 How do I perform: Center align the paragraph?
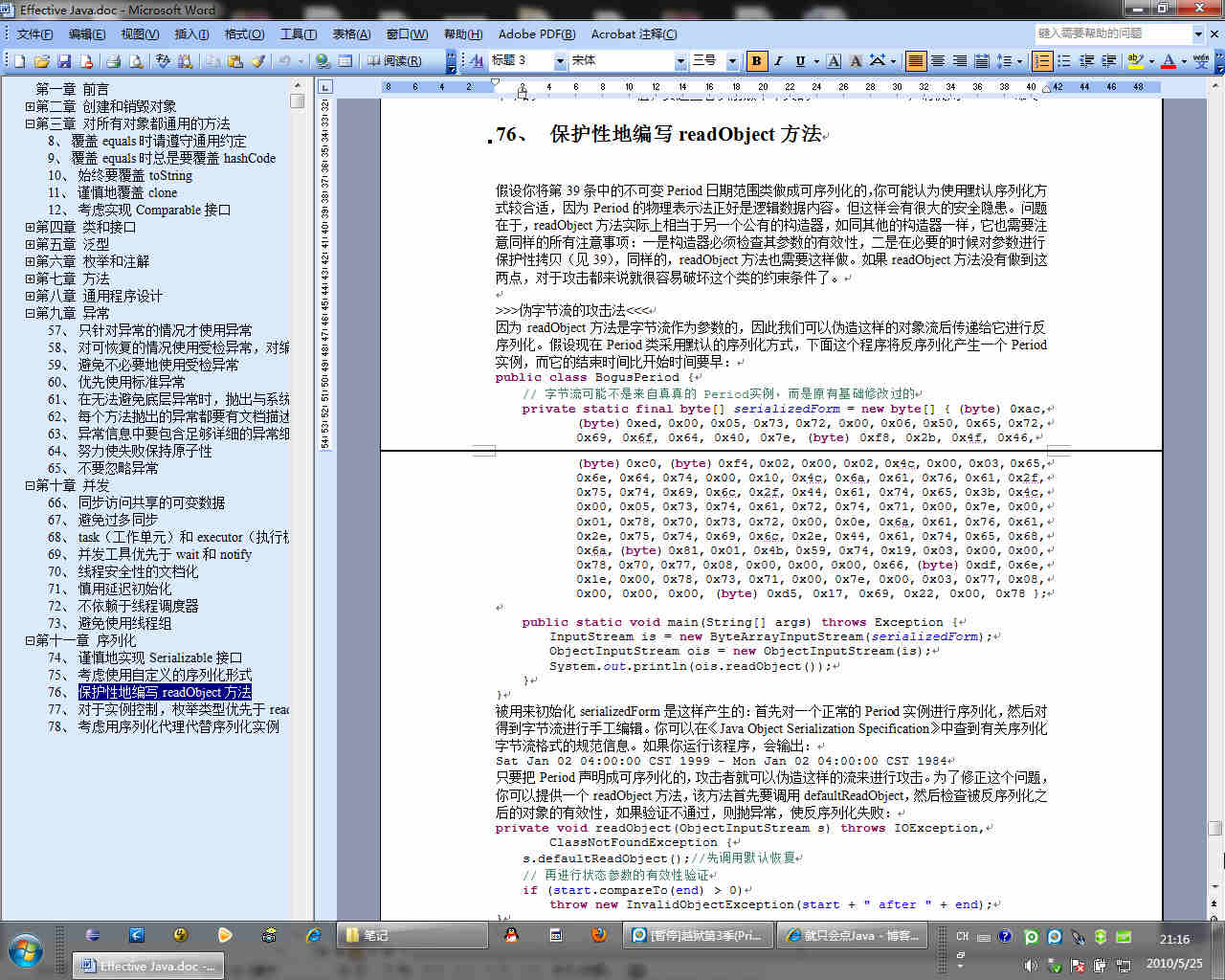pyautogui.click(x=938, y=61)
